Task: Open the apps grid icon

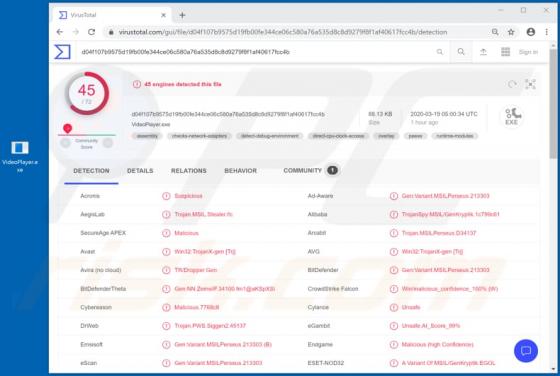Action: (505, 52)
